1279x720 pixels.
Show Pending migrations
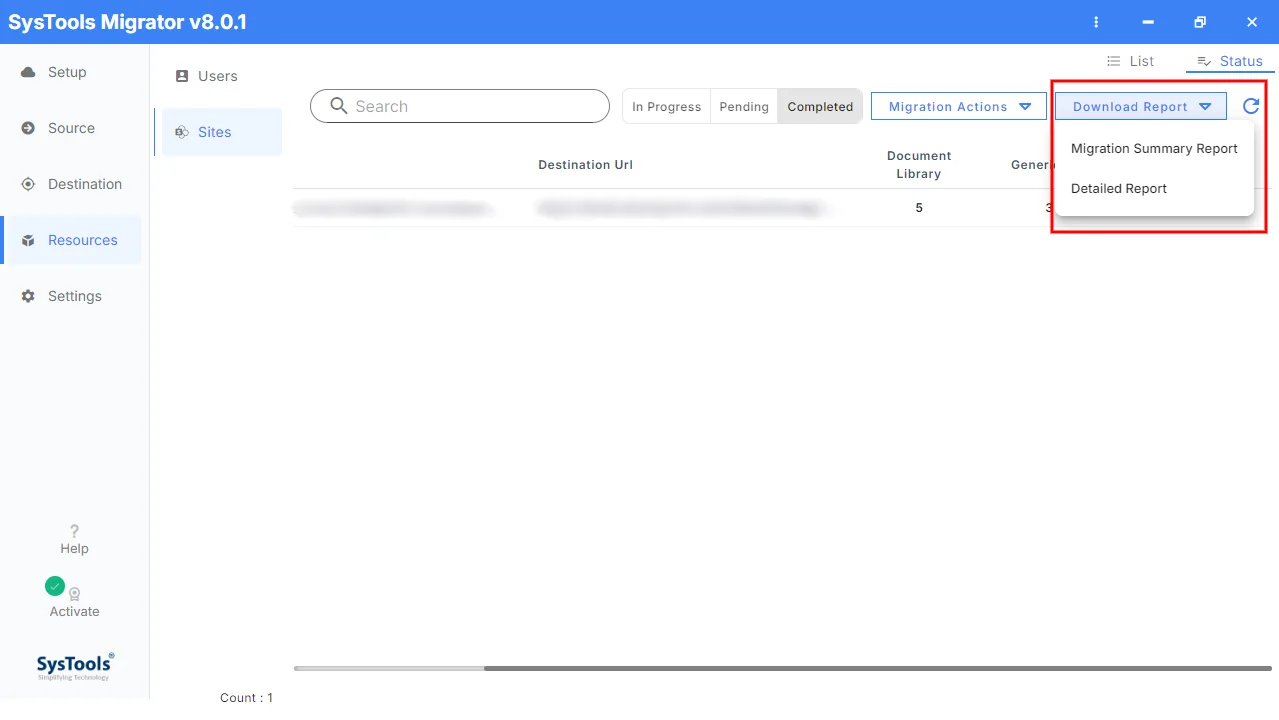(744, 107)
